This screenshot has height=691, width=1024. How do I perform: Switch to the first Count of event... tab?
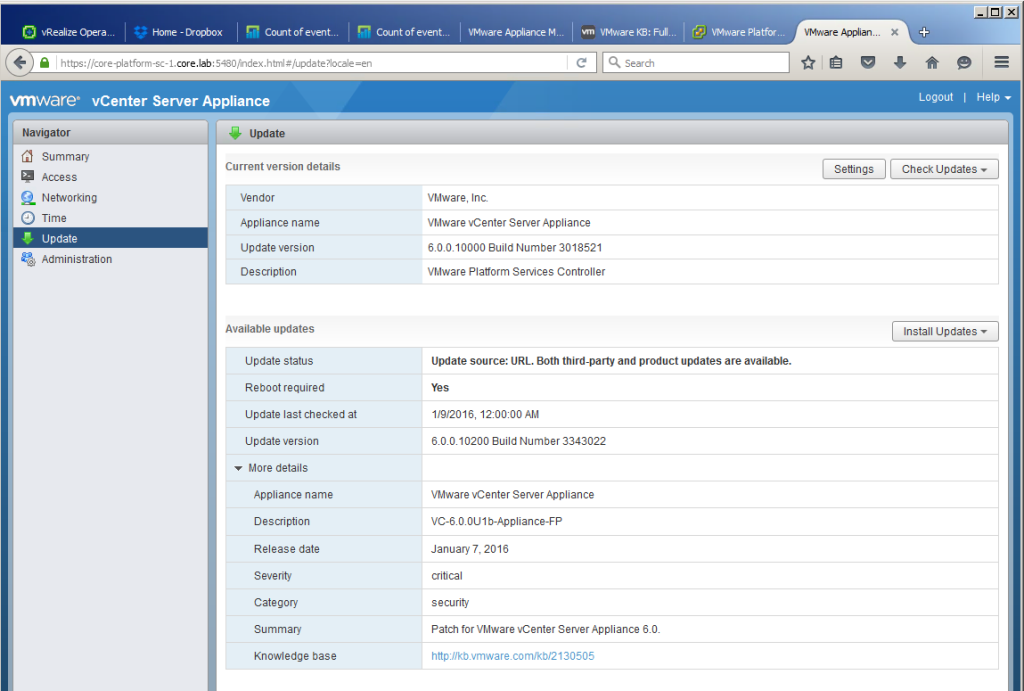[x=293, y=32]
